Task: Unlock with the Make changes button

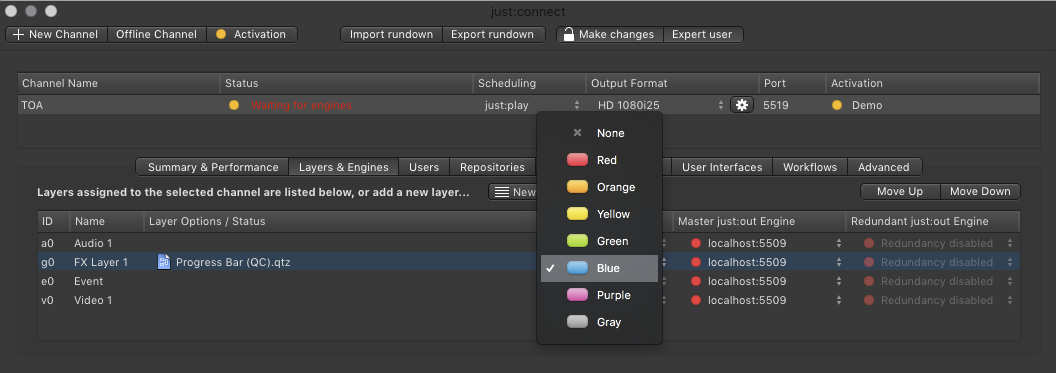Action: point(609,34)
